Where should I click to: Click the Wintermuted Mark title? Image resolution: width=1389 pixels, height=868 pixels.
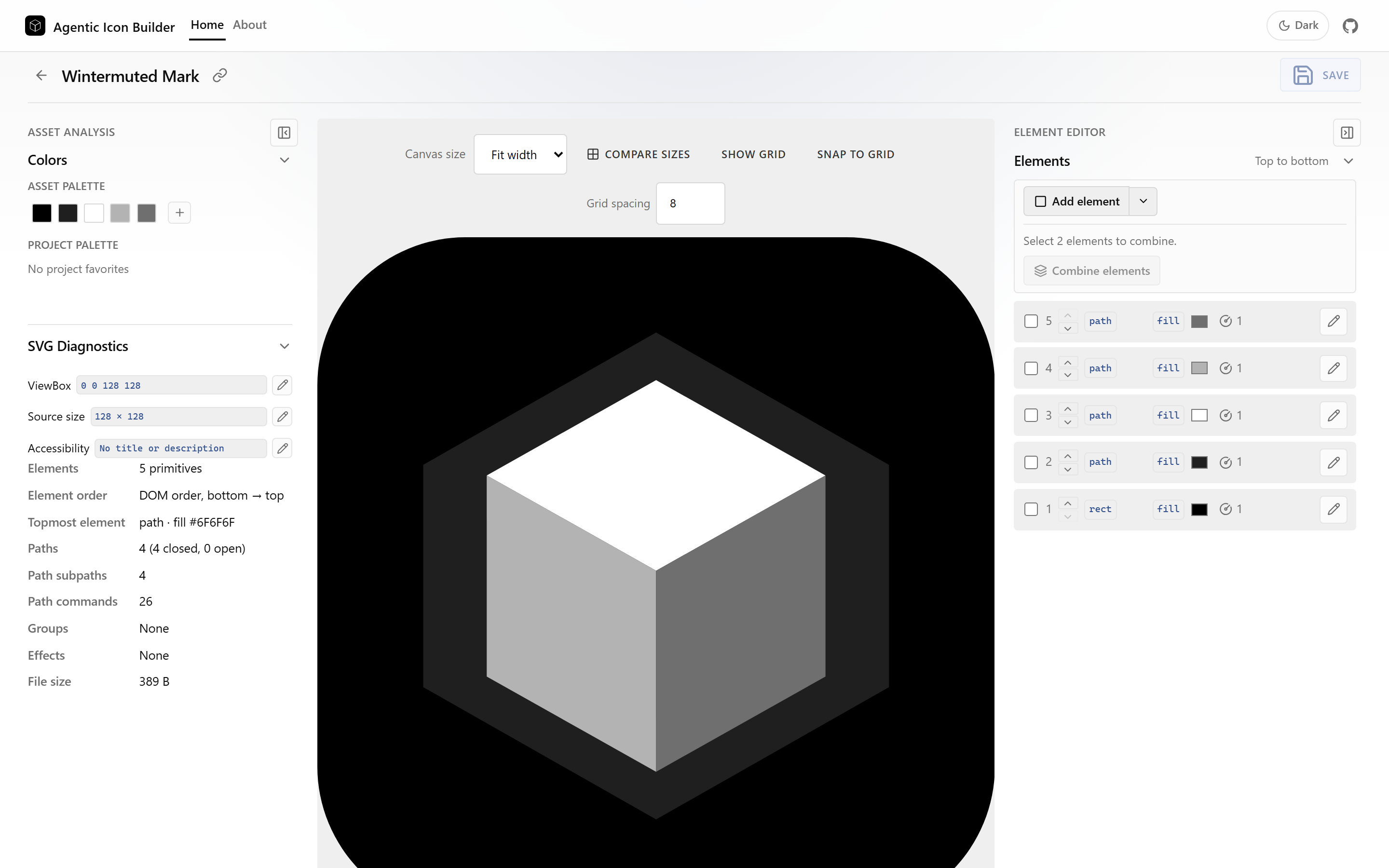pos(130,76)
